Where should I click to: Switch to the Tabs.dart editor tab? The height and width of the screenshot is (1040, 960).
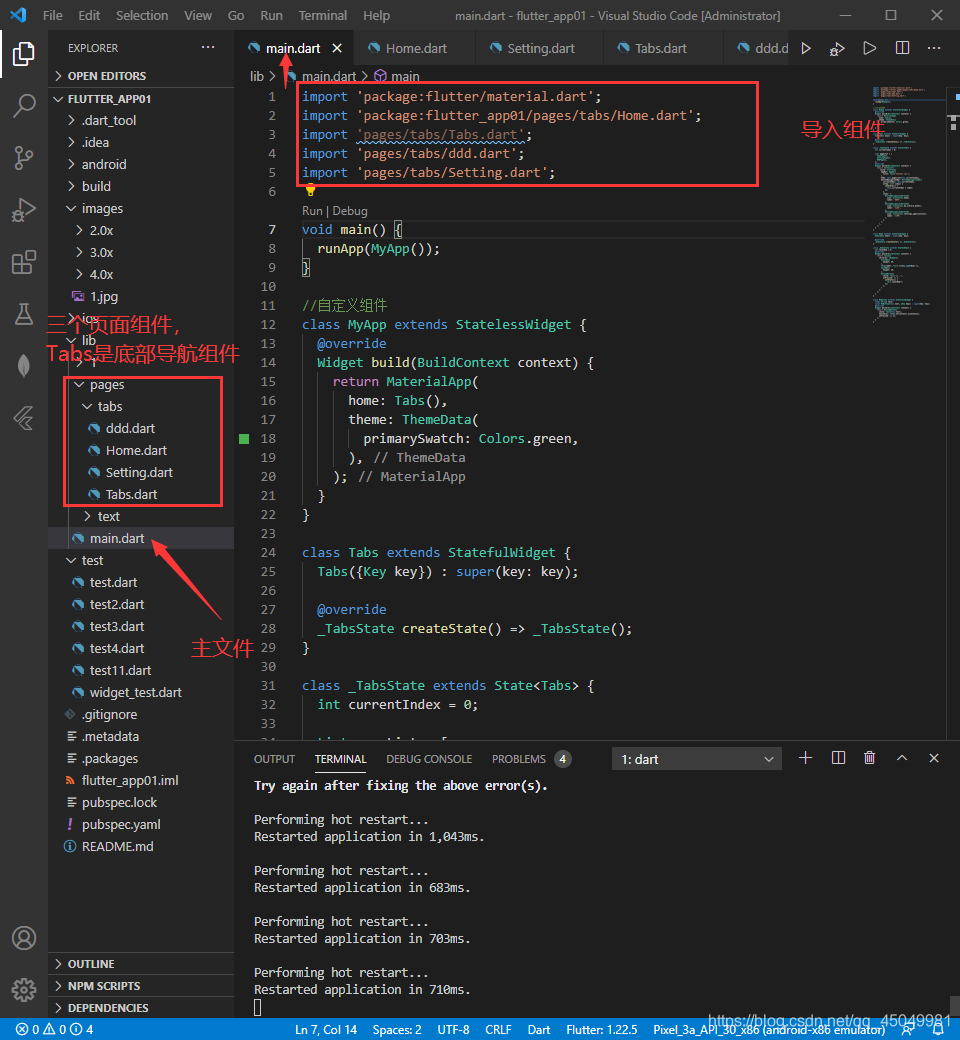660,48
